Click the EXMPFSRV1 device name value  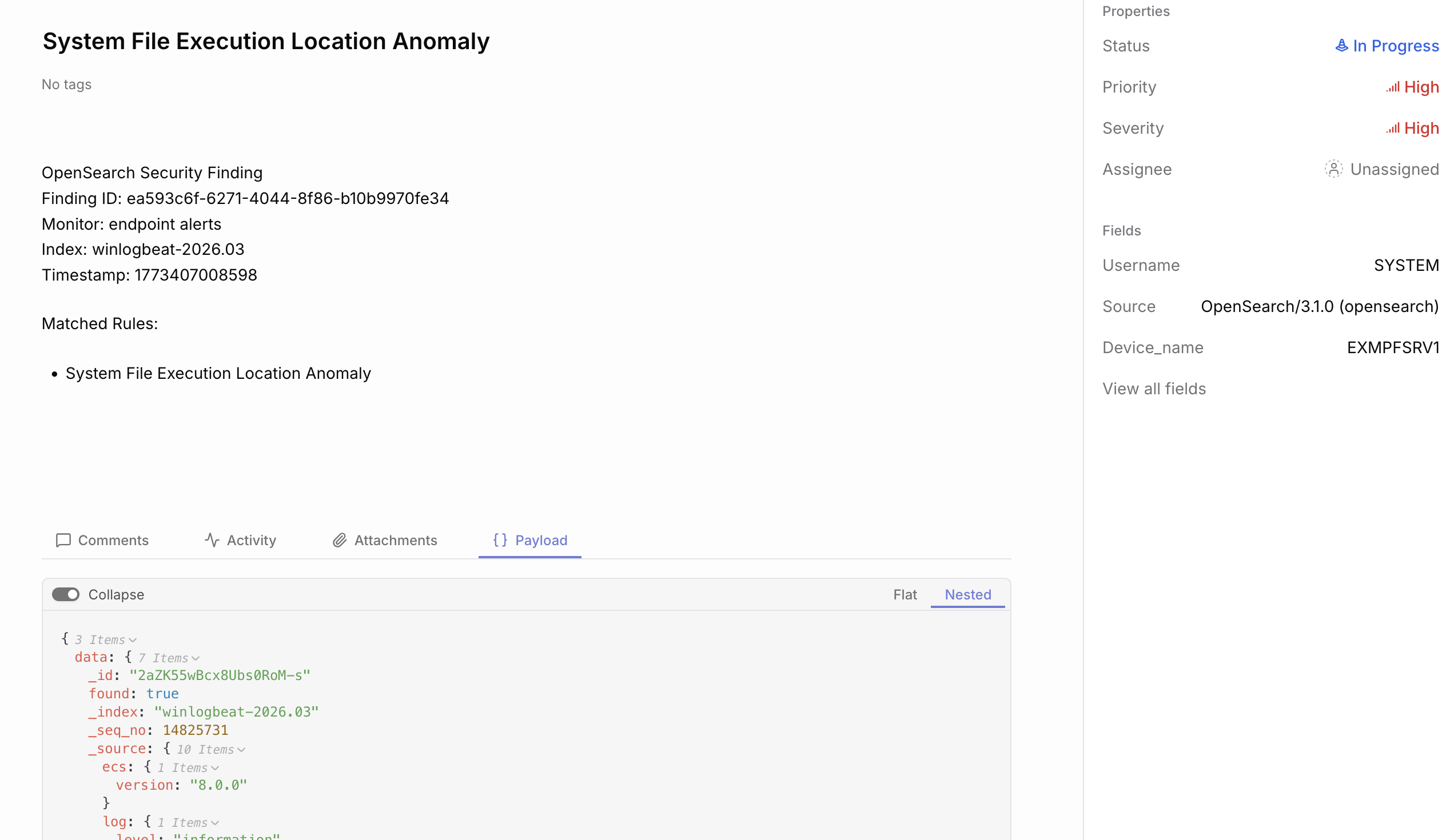1392,348
